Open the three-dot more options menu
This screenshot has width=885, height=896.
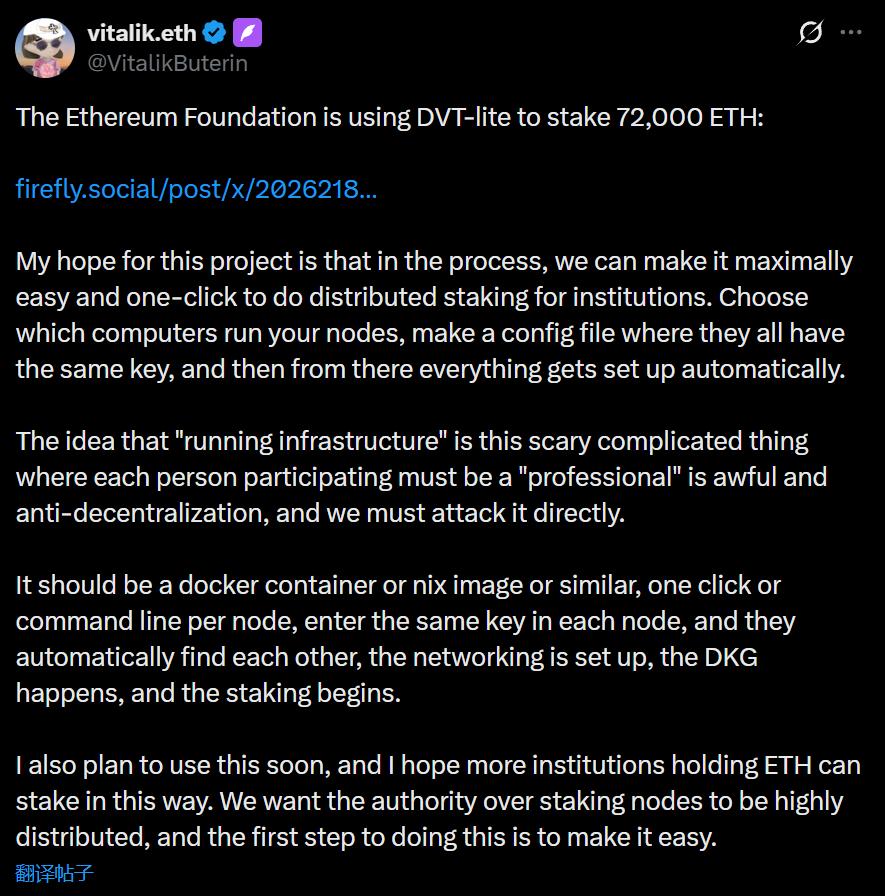click(851, 32)
